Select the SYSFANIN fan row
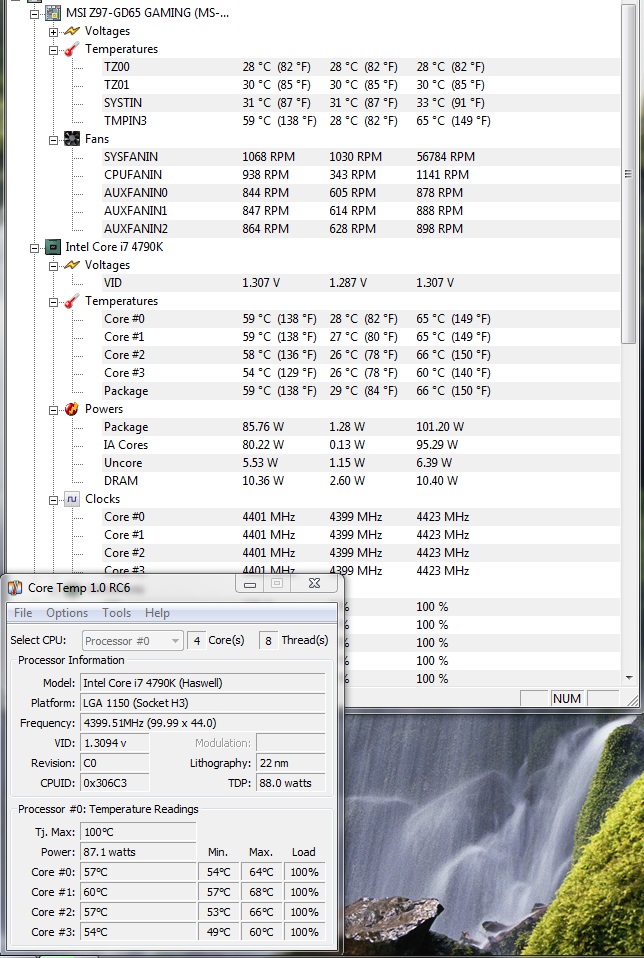Viewport: 644px width, 958px height. (360, 157)
